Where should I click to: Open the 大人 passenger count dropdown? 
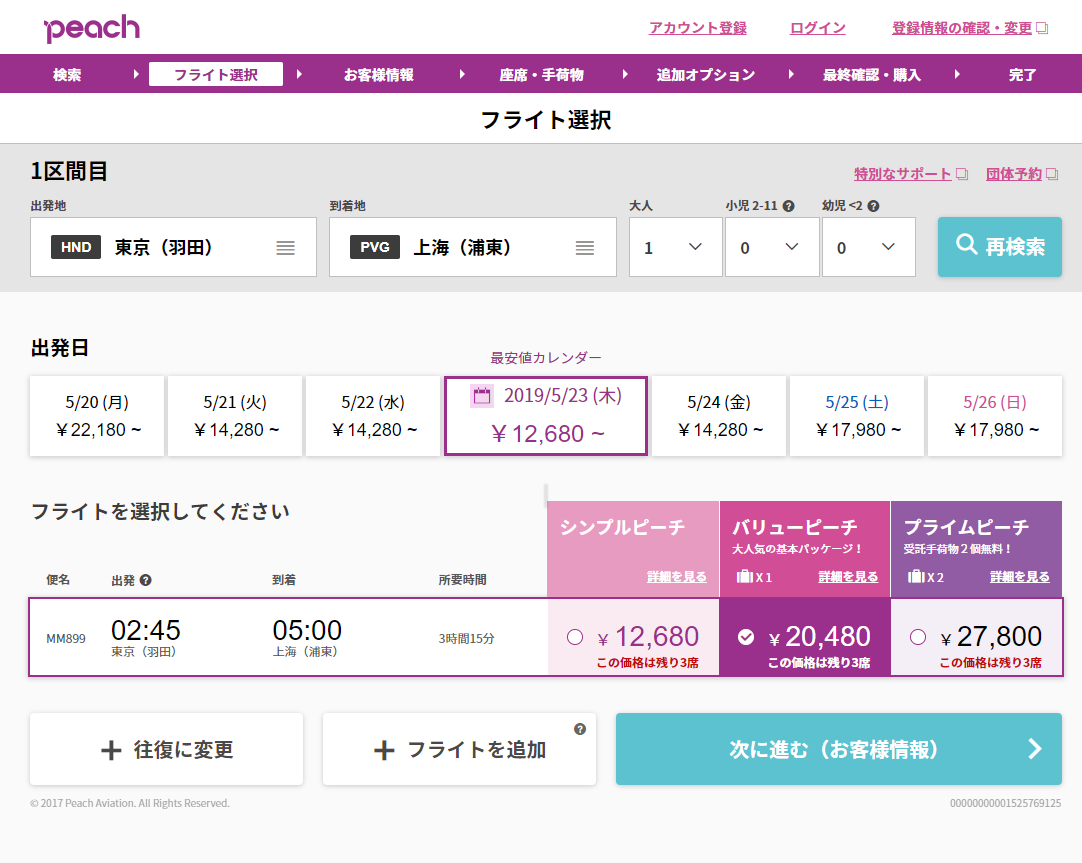point(676,247)
